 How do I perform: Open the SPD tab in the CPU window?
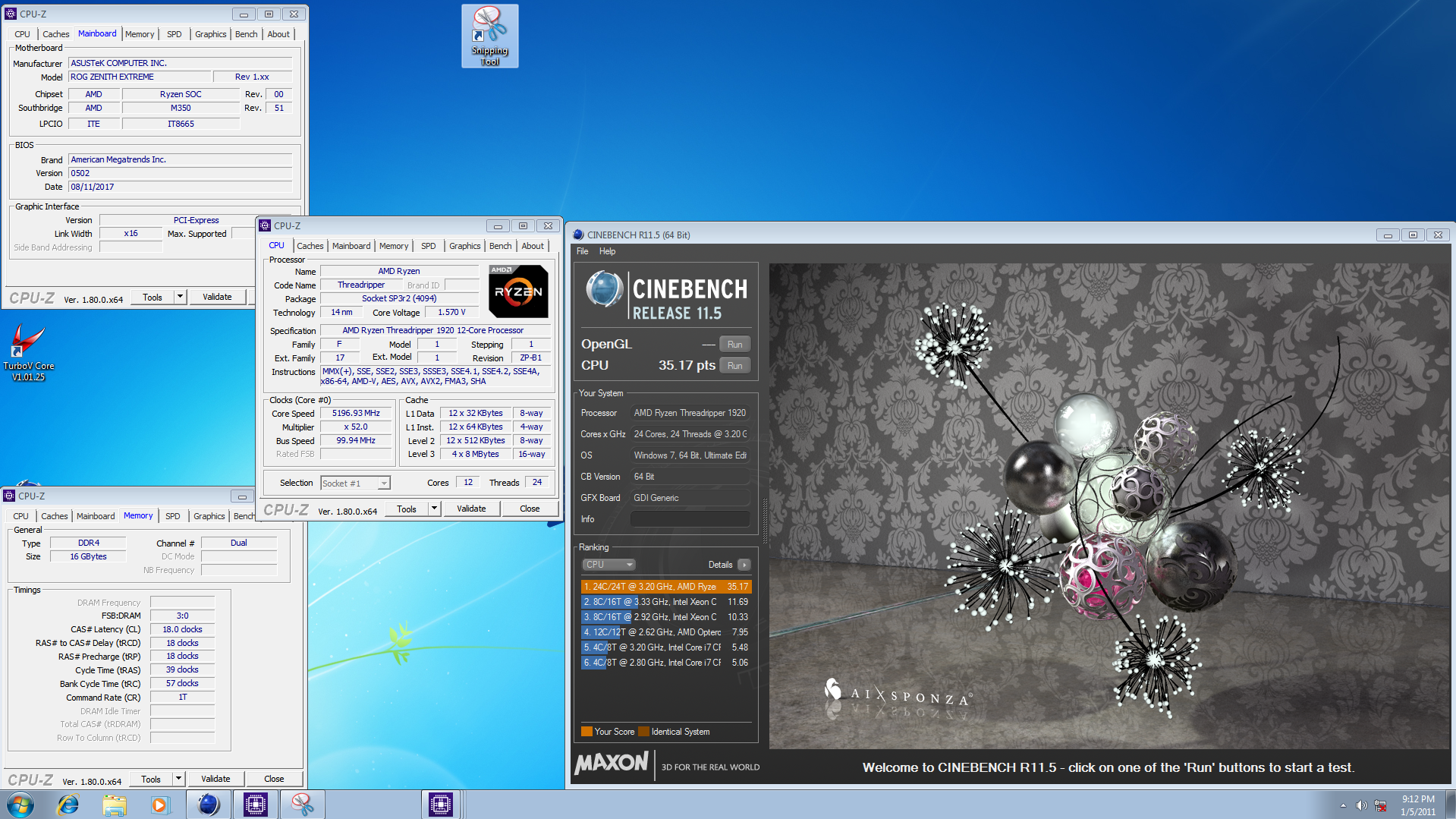[x=428, y=246]
